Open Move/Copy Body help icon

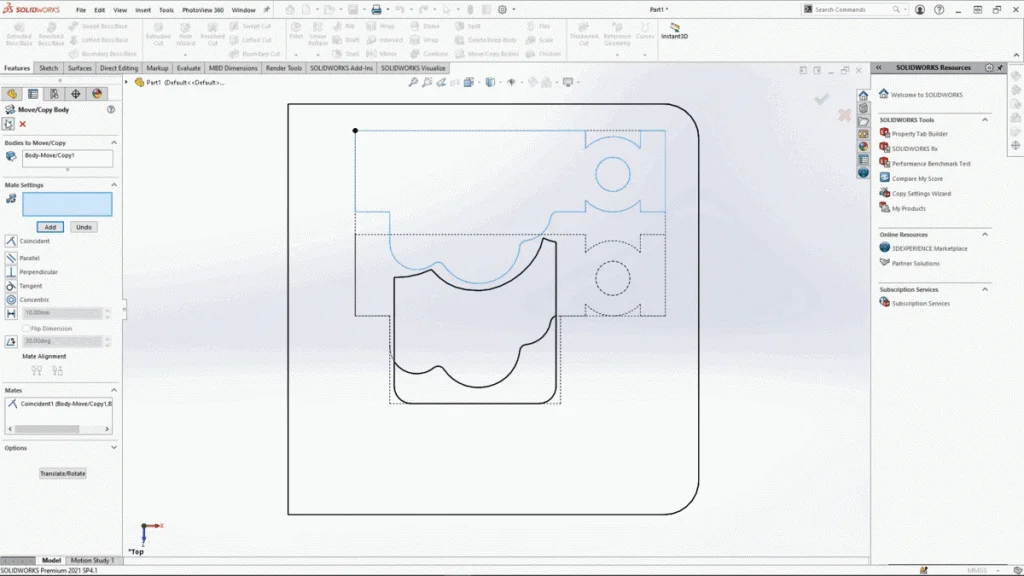[x=110, y=109]
